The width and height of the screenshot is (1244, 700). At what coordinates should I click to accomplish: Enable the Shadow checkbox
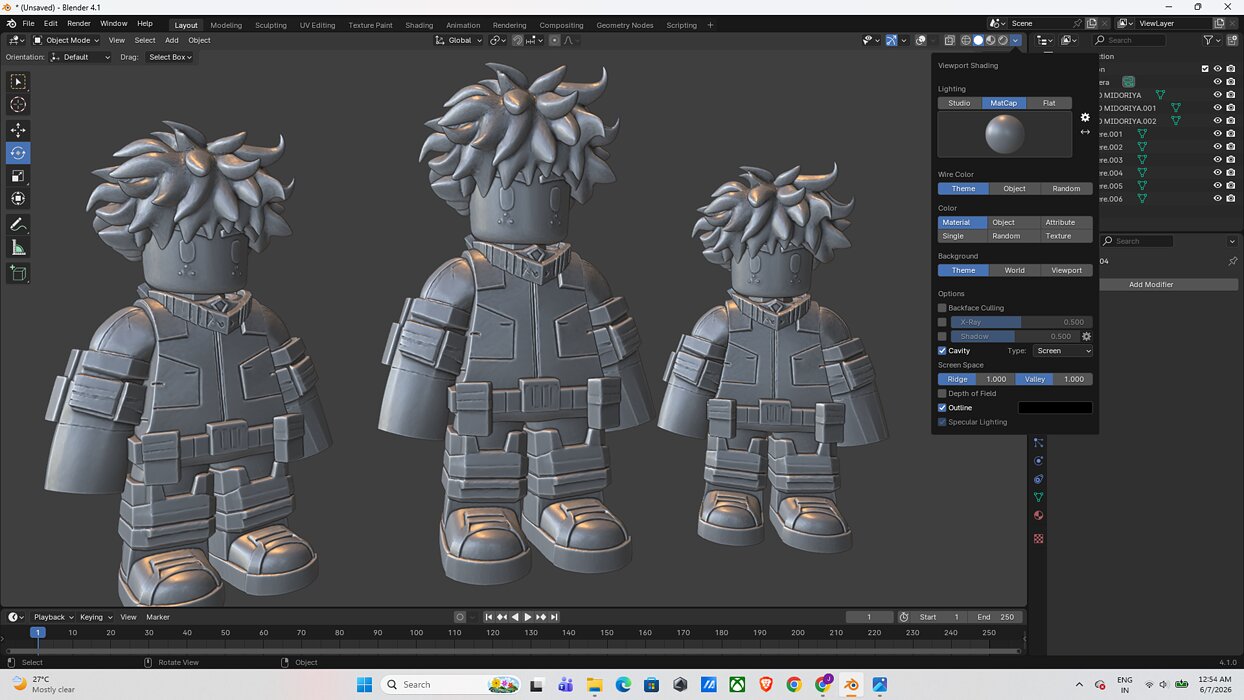click(x=942, y=336)
